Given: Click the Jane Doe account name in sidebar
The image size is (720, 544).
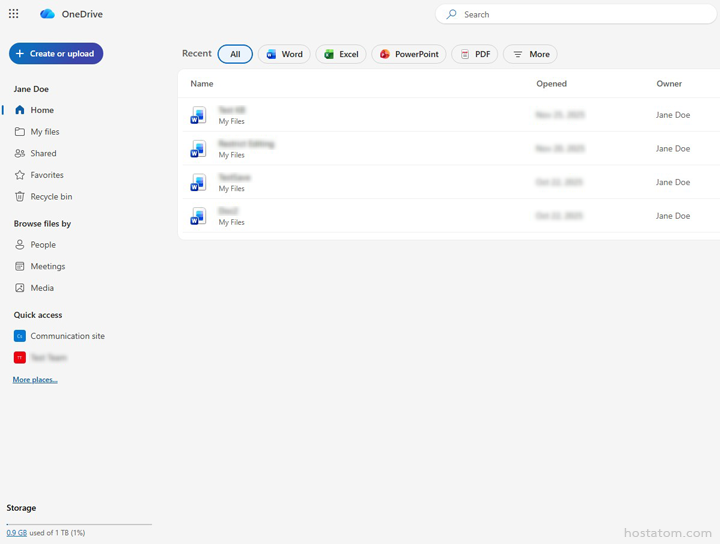Looking at the screenshot, I should click(31, 89).
